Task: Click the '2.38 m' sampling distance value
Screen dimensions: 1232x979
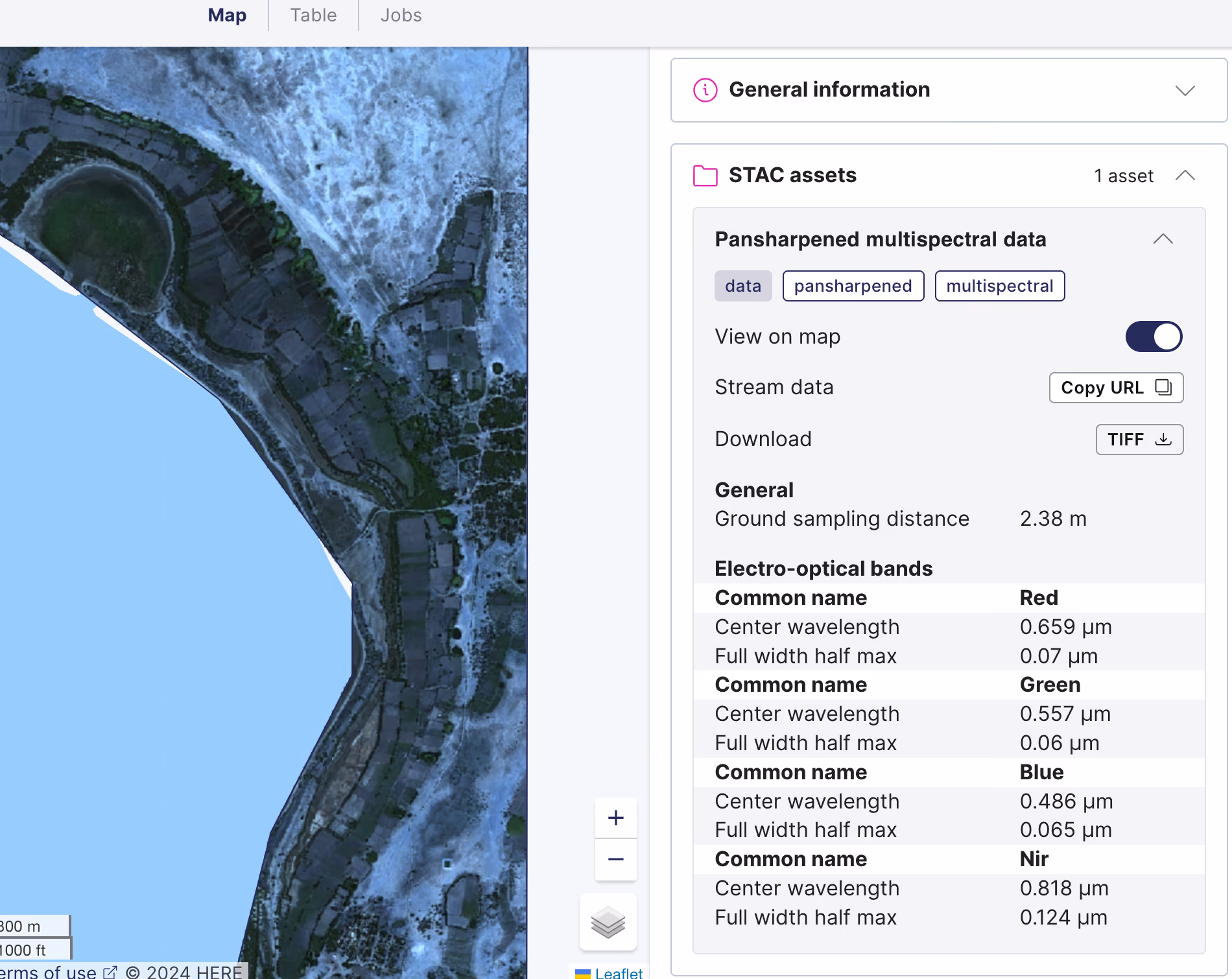Action: tap(1053, 519)
